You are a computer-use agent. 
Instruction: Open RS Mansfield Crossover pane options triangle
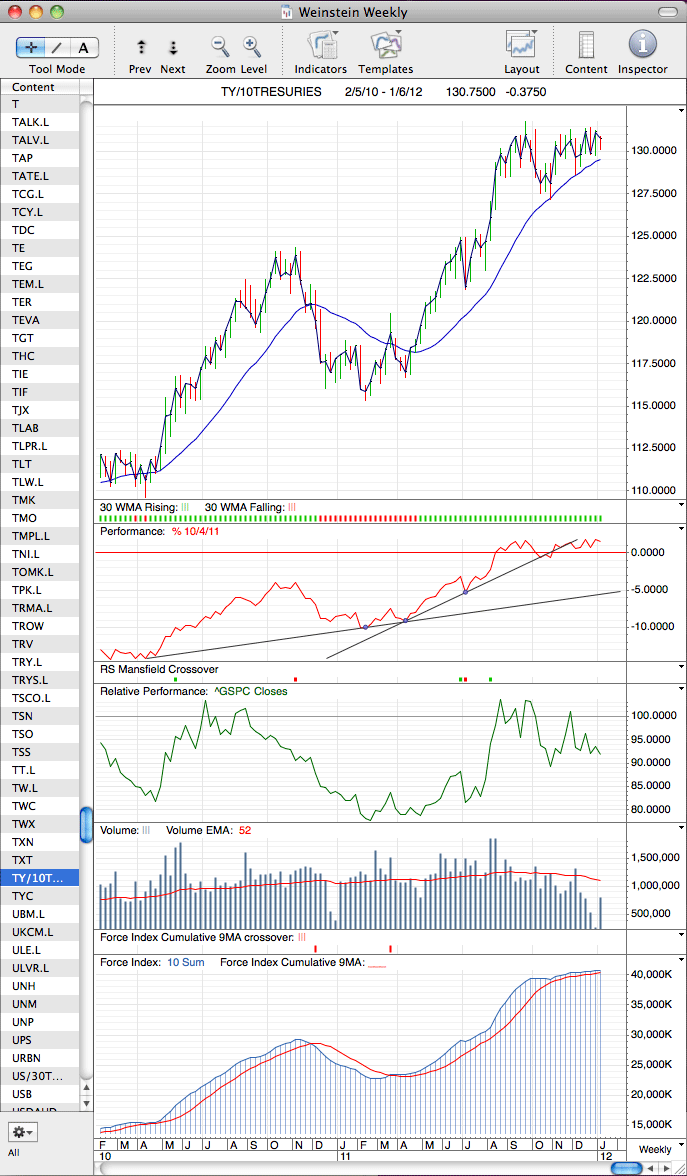680,666
